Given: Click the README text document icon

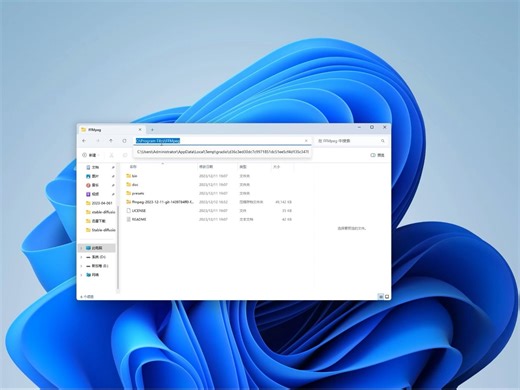Looking at the screenshot, I should click(x=128, y=219).
